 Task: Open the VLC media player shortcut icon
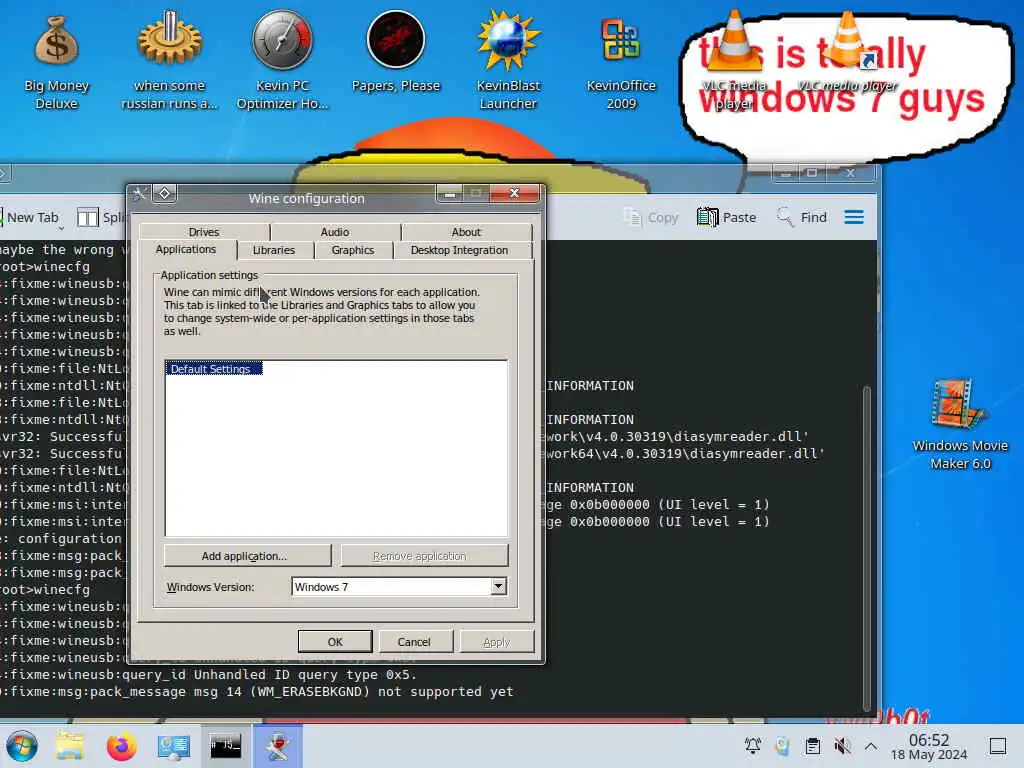pyautogui.click(x=848, y=52)
